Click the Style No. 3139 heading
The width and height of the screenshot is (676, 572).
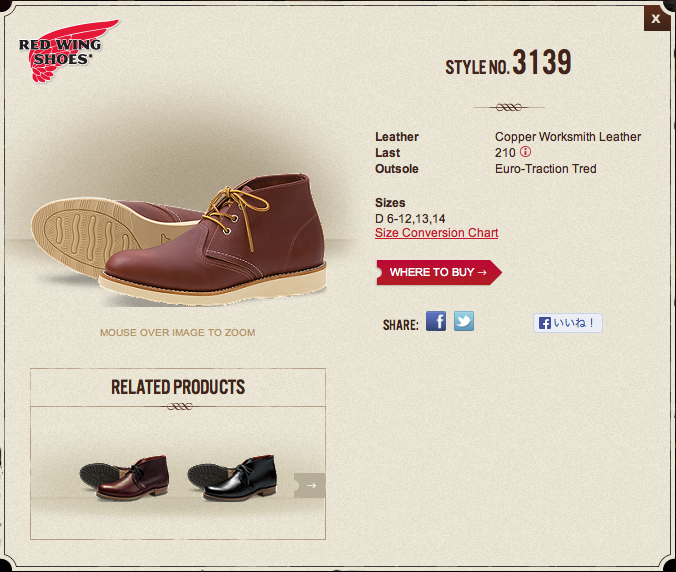(x=508, y=64)
